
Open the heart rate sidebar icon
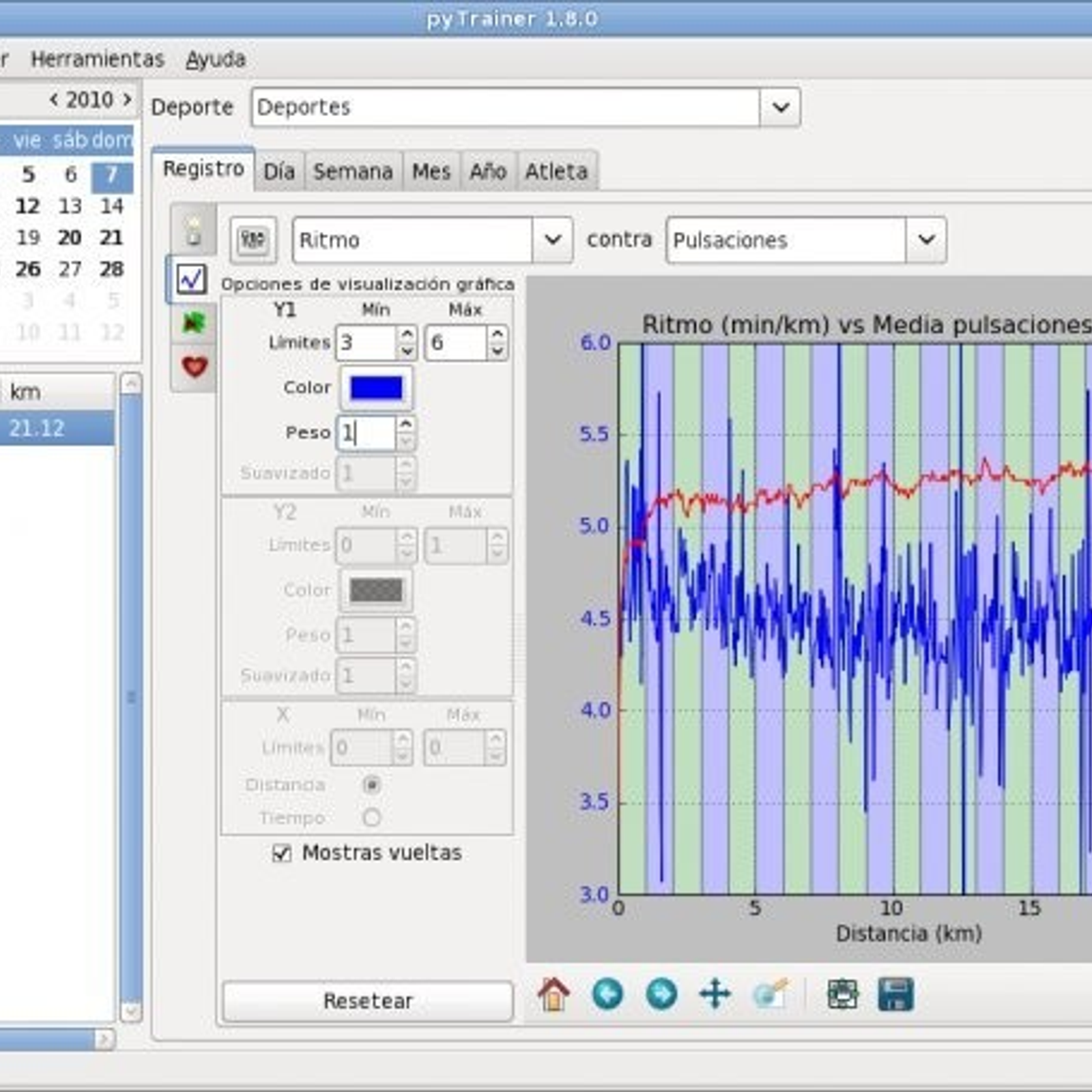[194, 367]
